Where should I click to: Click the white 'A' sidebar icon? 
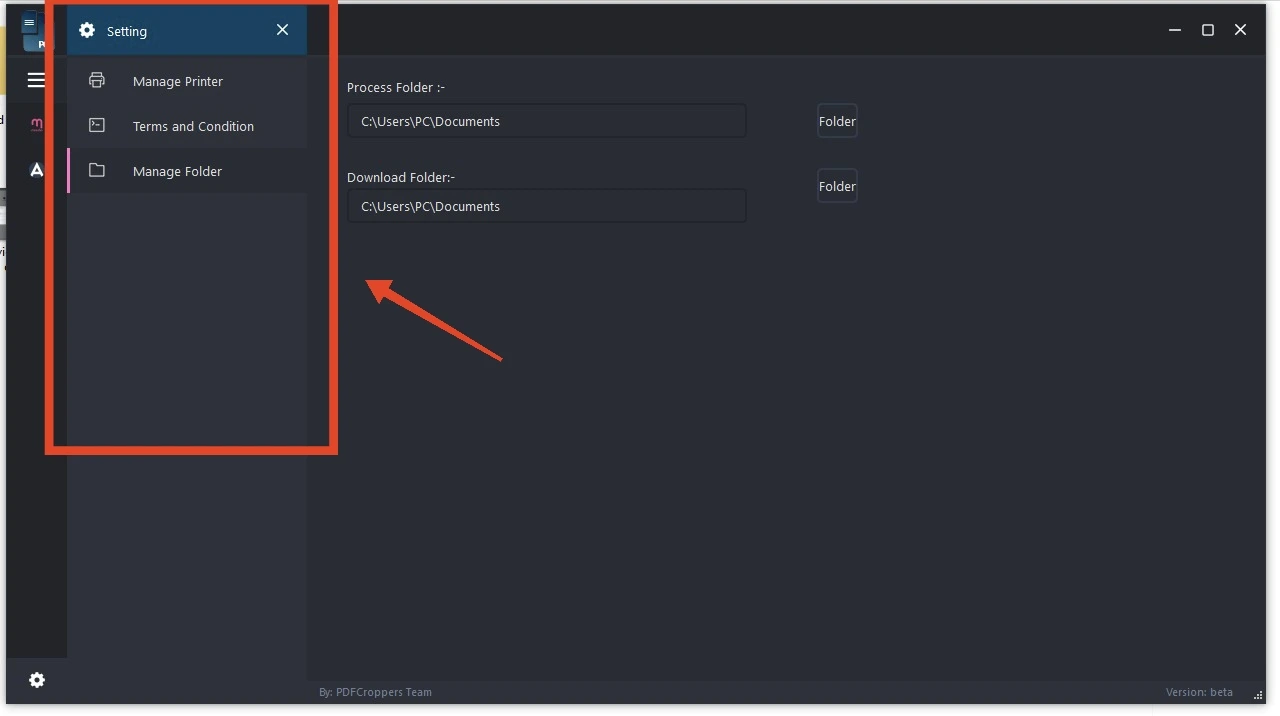pos(37,170)
